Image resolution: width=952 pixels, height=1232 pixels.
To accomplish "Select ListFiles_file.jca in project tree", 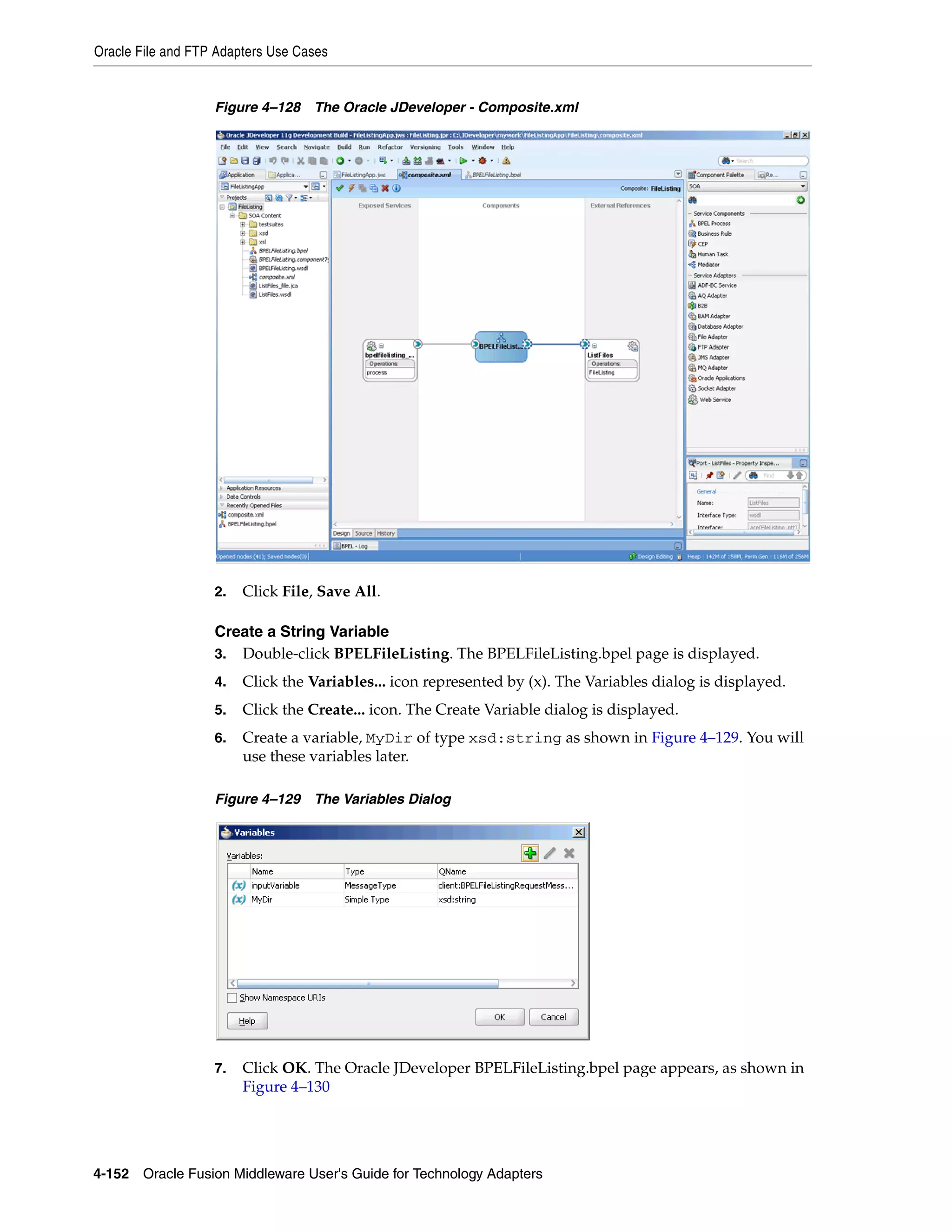I will click(273, 286).
